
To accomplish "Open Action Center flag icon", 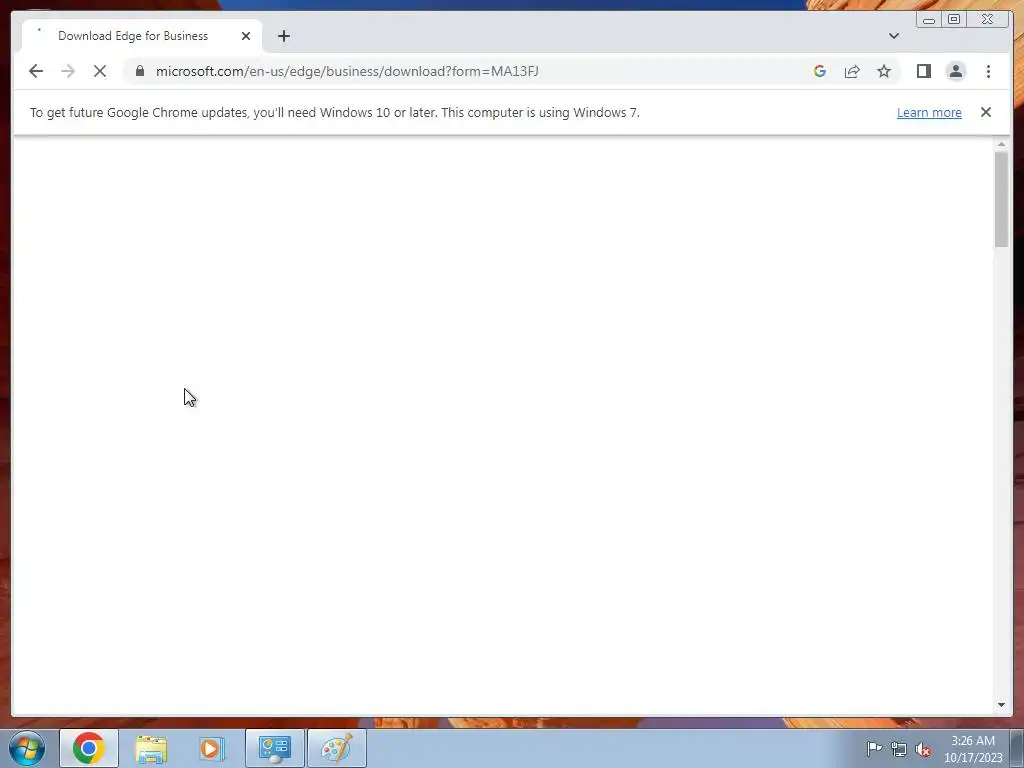I will click(874, 748).
